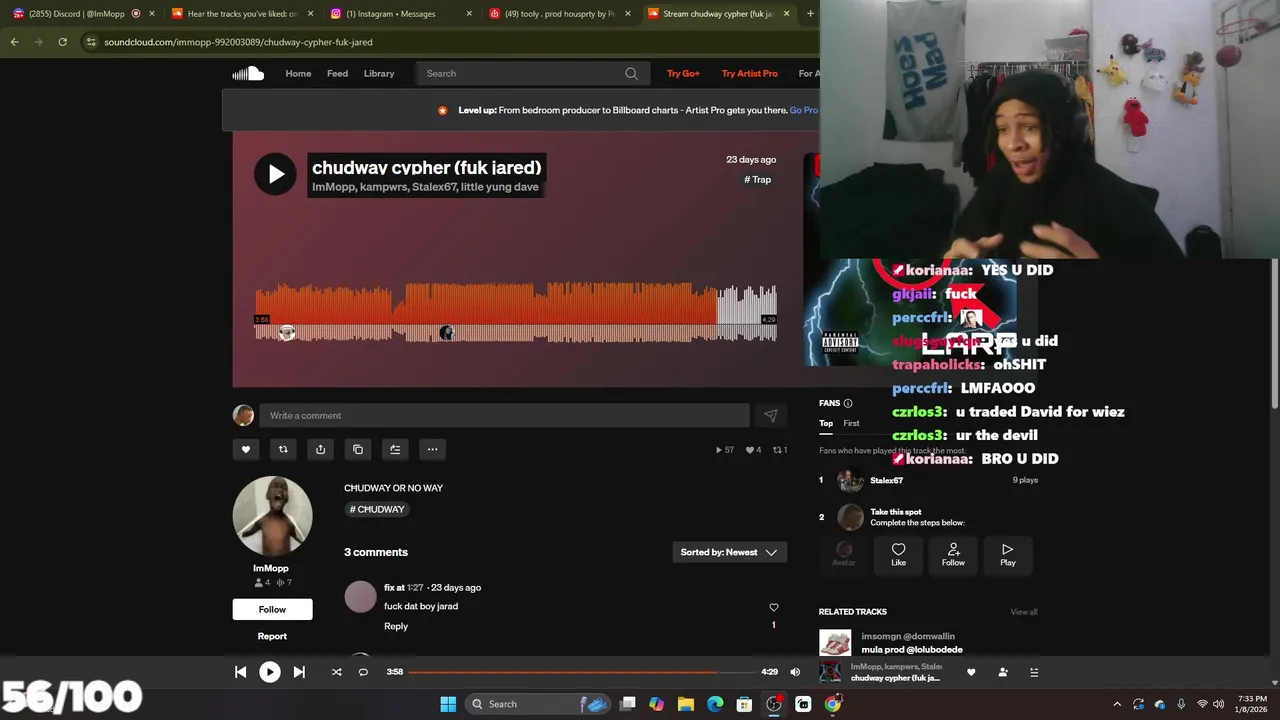Image resolution: width=1280 pixels, height=720 pixels.
Task: Click the Like step in Take this spot
Action: click(x=898, y=555)
